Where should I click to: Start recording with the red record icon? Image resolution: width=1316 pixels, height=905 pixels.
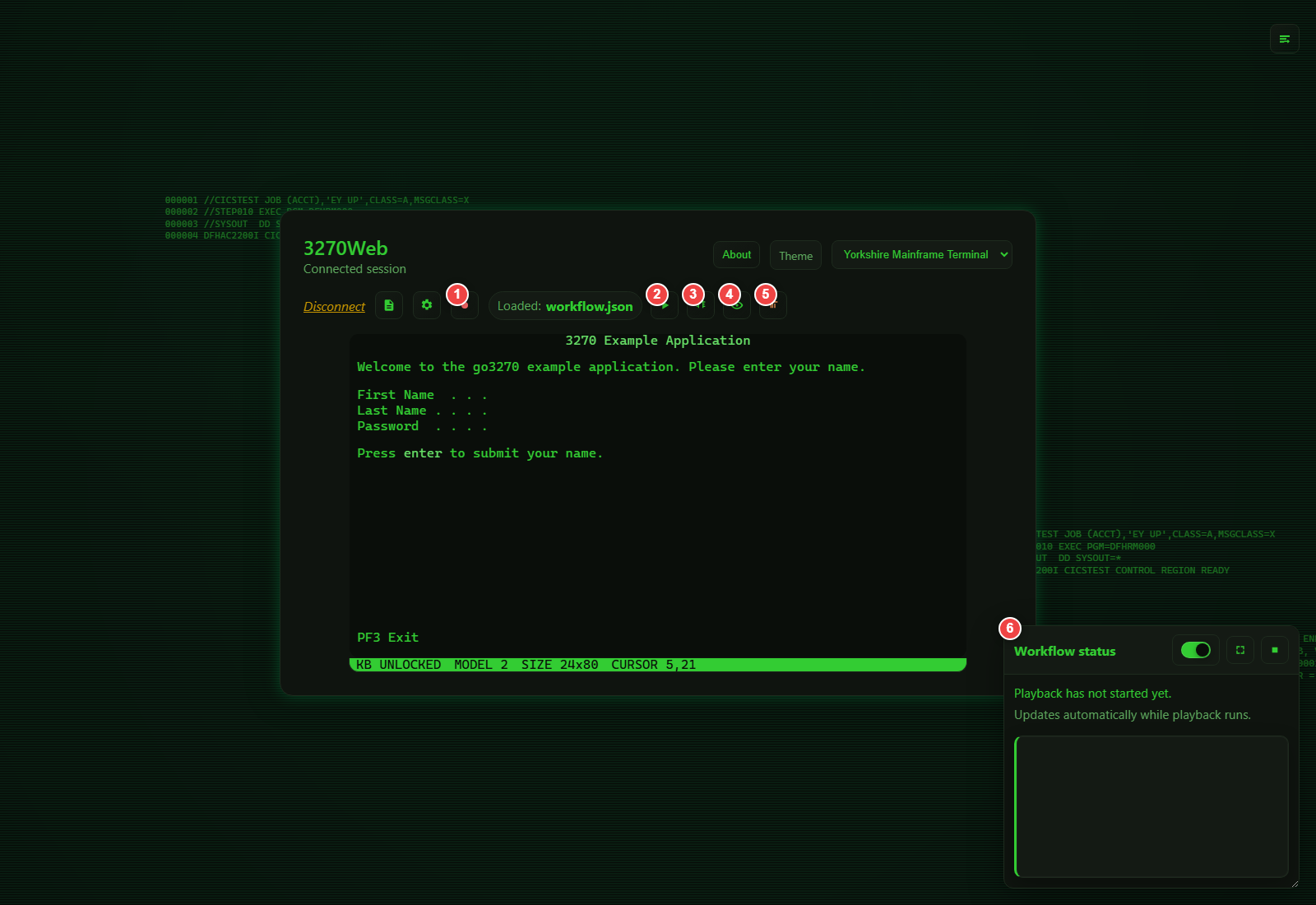tap(464, 305)
